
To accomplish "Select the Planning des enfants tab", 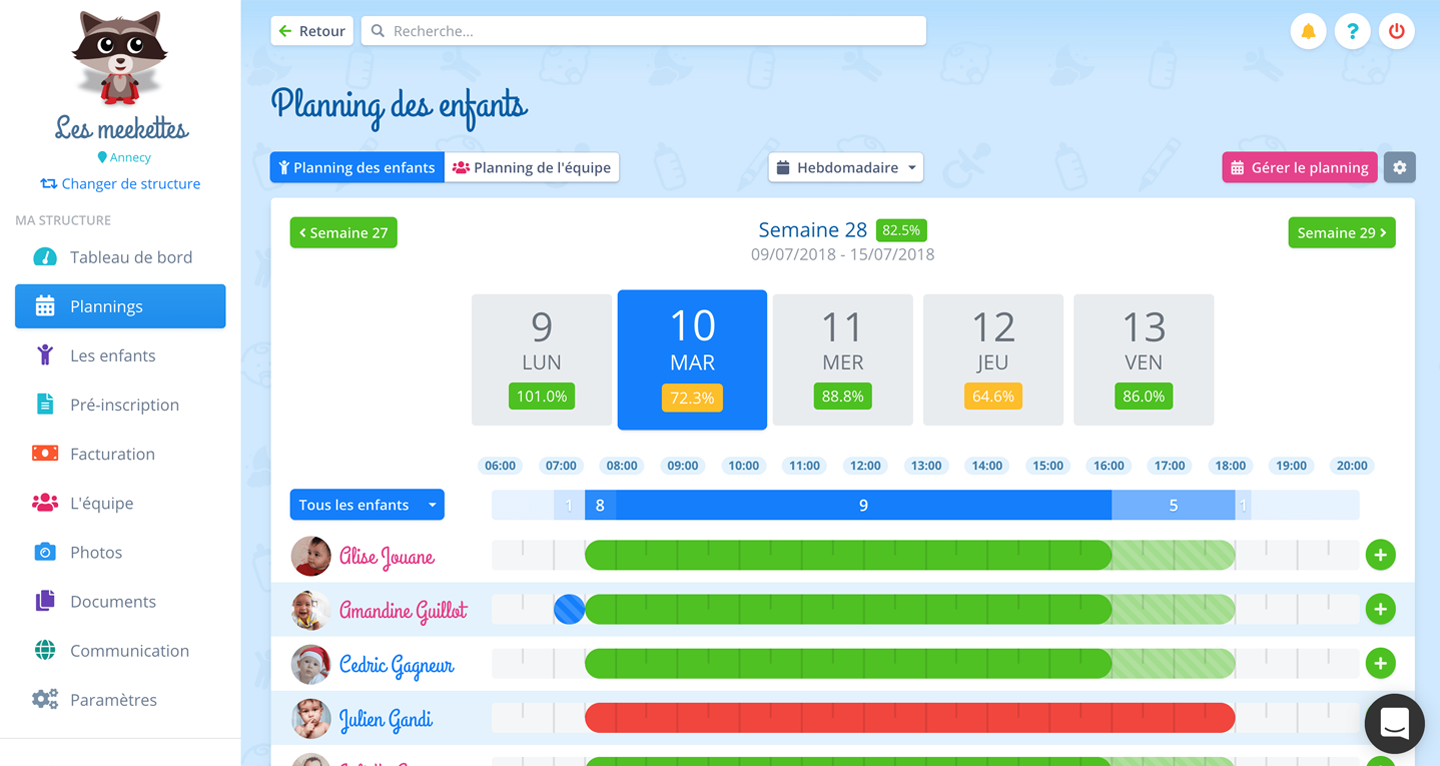I will 357,168.
